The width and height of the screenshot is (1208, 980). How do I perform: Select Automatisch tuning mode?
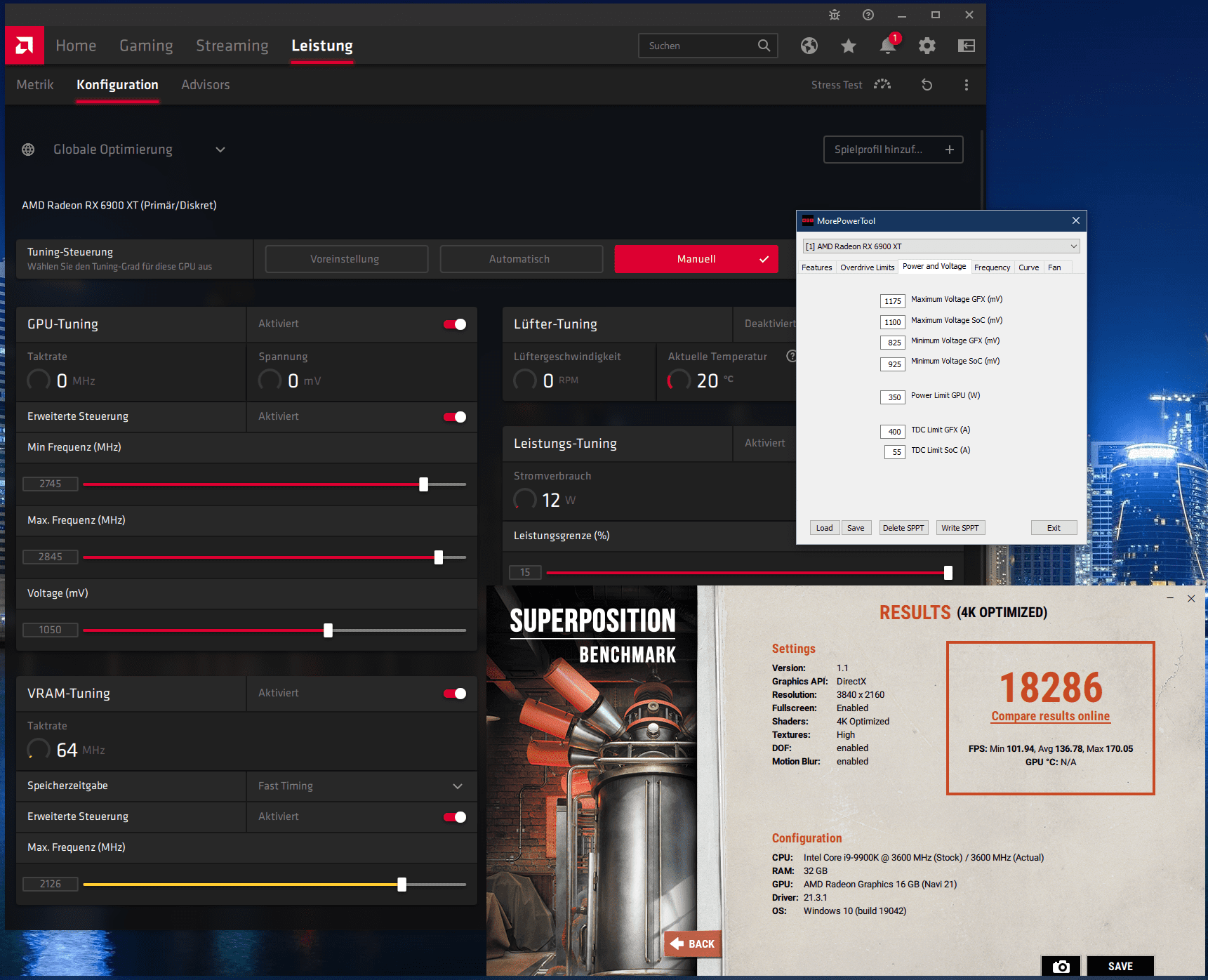tap(521, 259)
